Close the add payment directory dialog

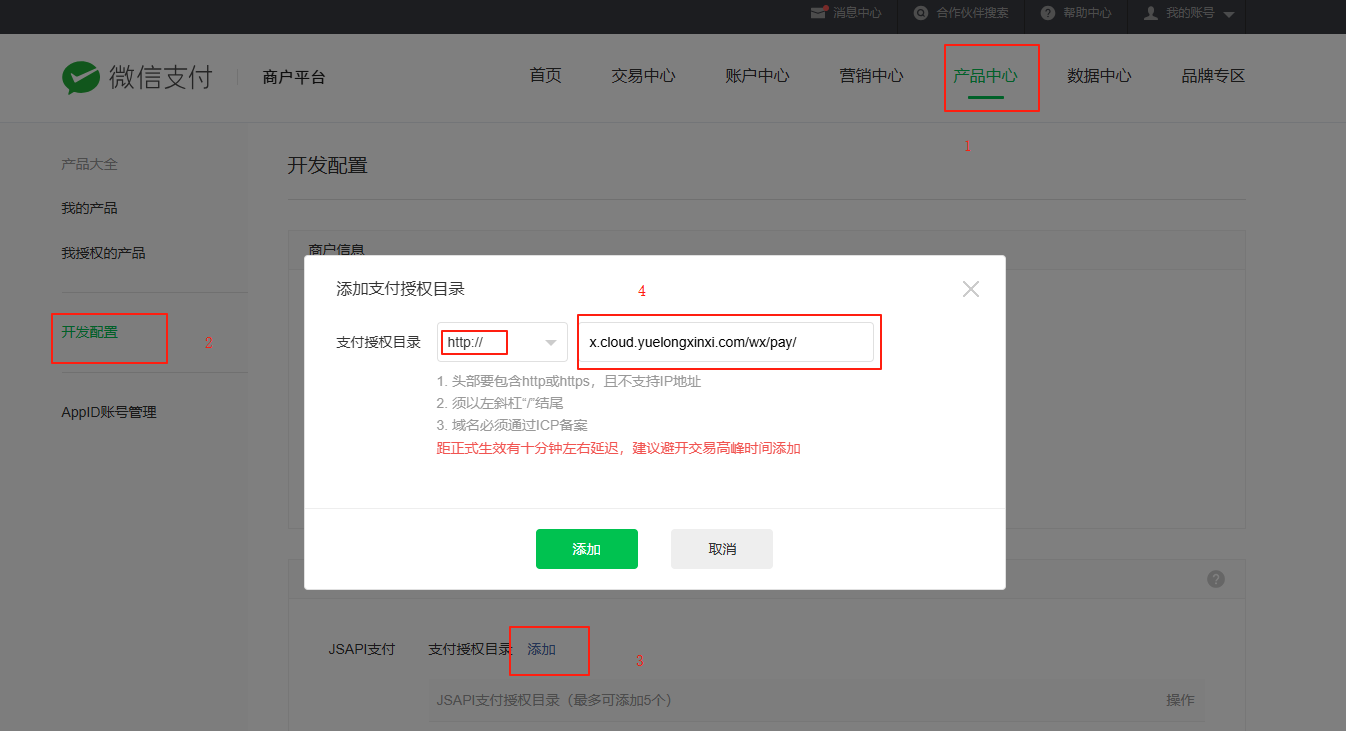[x=971, y=289]
